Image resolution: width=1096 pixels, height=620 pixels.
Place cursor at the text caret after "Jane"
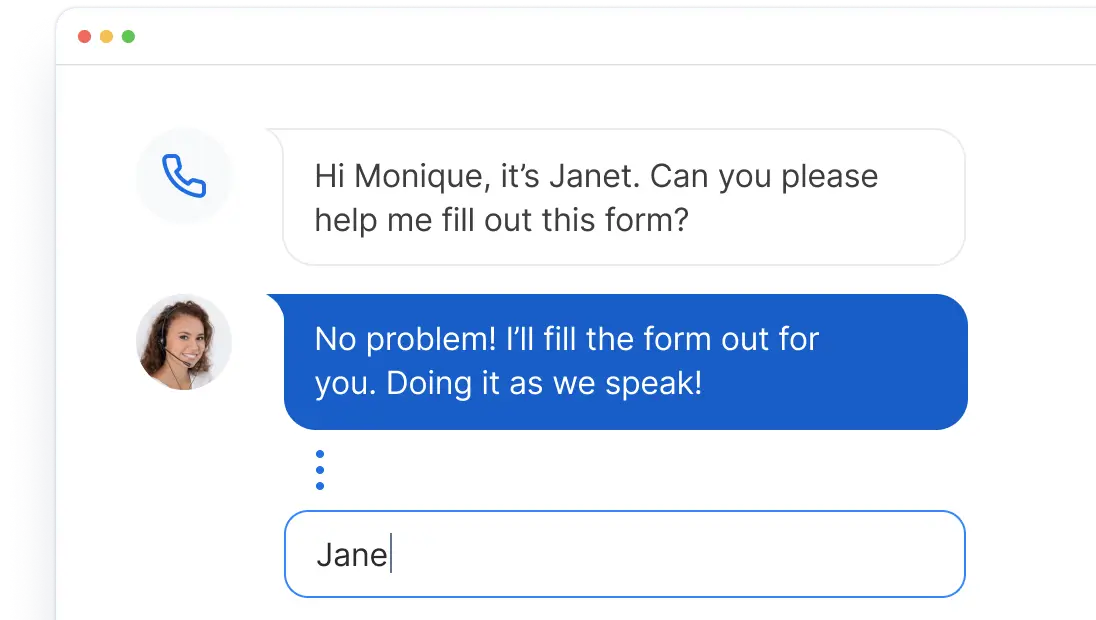point(391,554)
